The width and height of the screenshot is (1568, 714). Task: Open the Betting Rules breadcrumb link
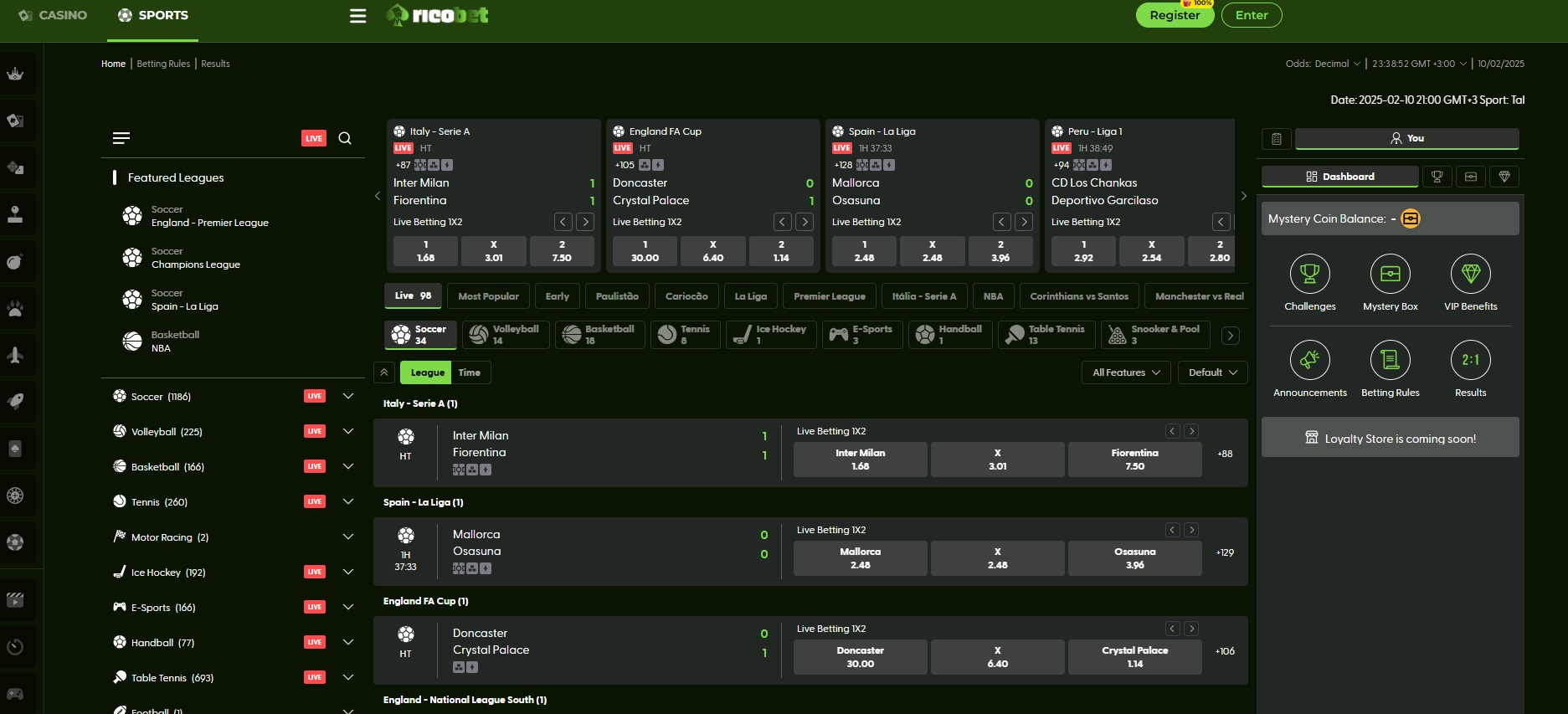[163, 64]
